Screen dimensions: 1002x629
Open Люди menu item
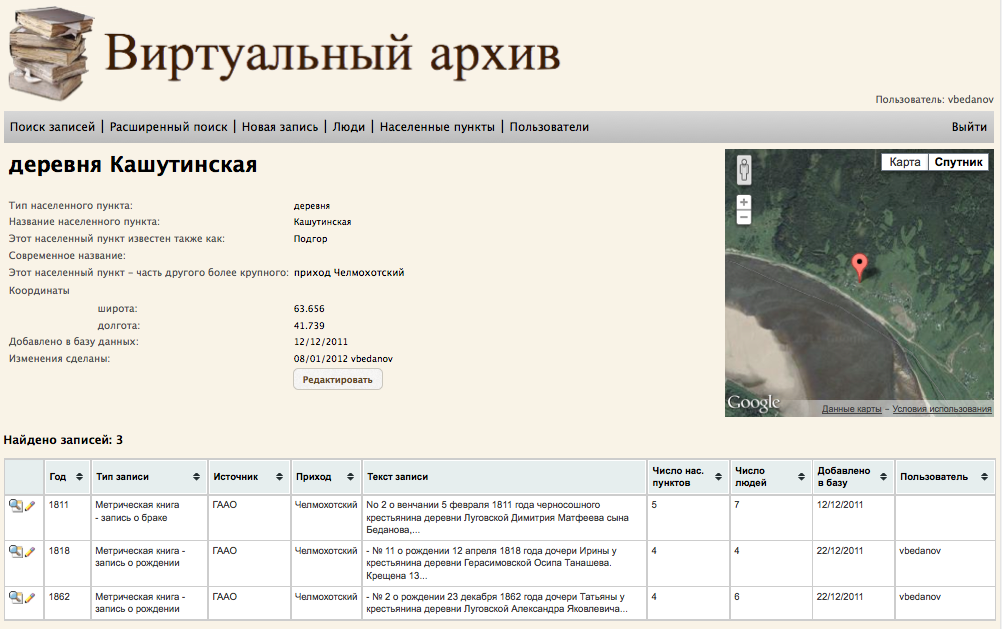(349, 127)
